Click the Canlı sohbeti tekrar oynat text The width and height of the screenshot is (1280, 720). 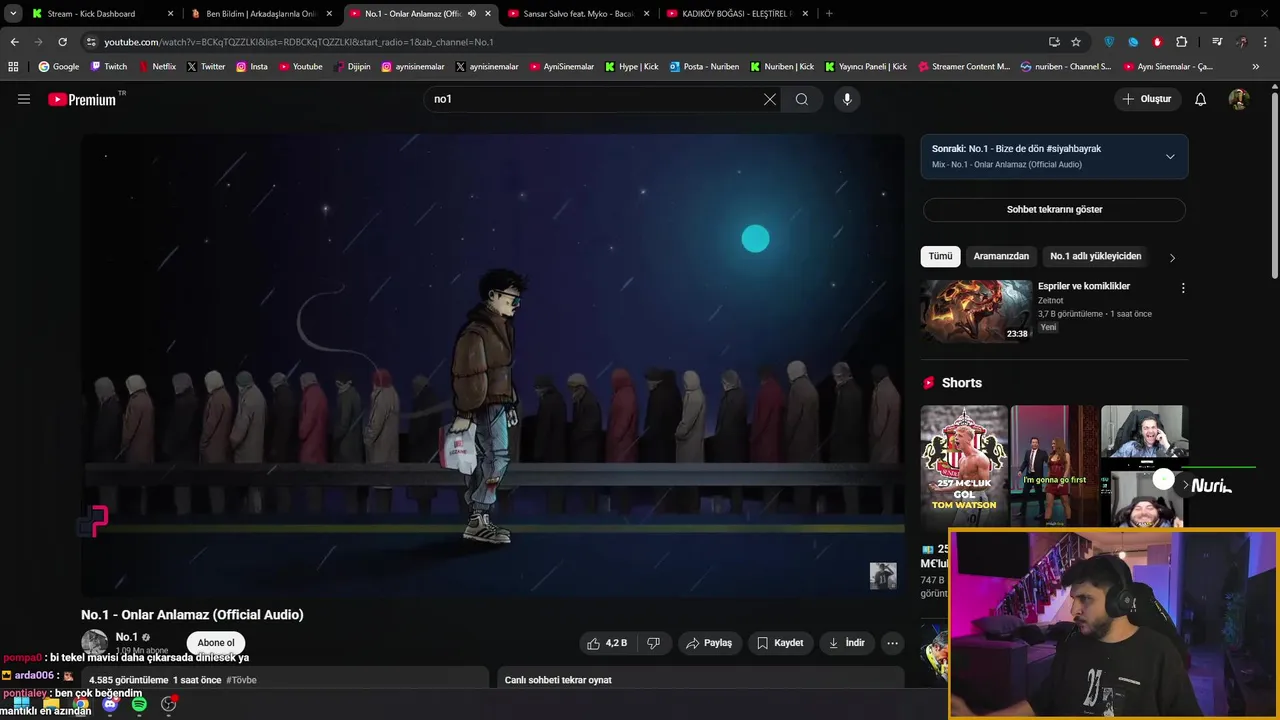pos(558,680)
